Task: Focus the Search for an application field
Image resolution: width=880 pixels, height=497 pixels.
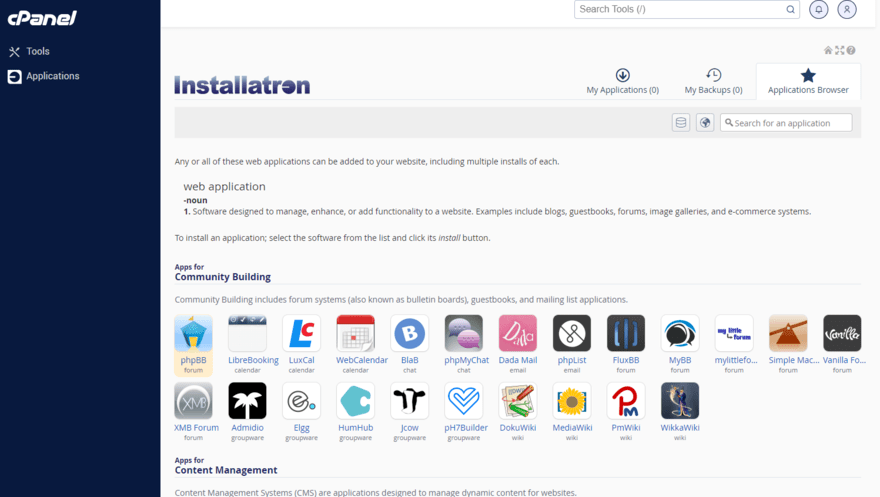Action: click(x=786, y=123)
